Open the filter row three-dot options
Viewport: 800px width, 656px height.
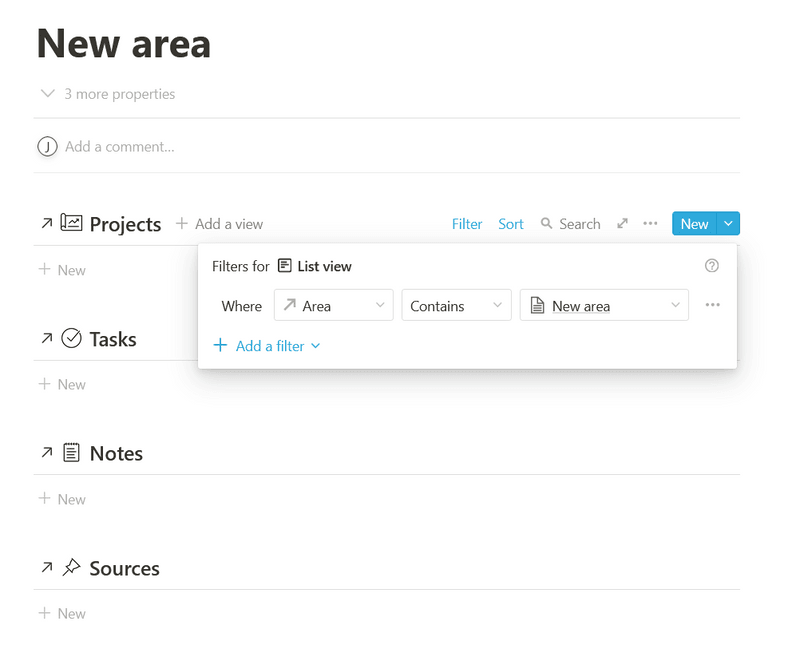click(712, 305)
